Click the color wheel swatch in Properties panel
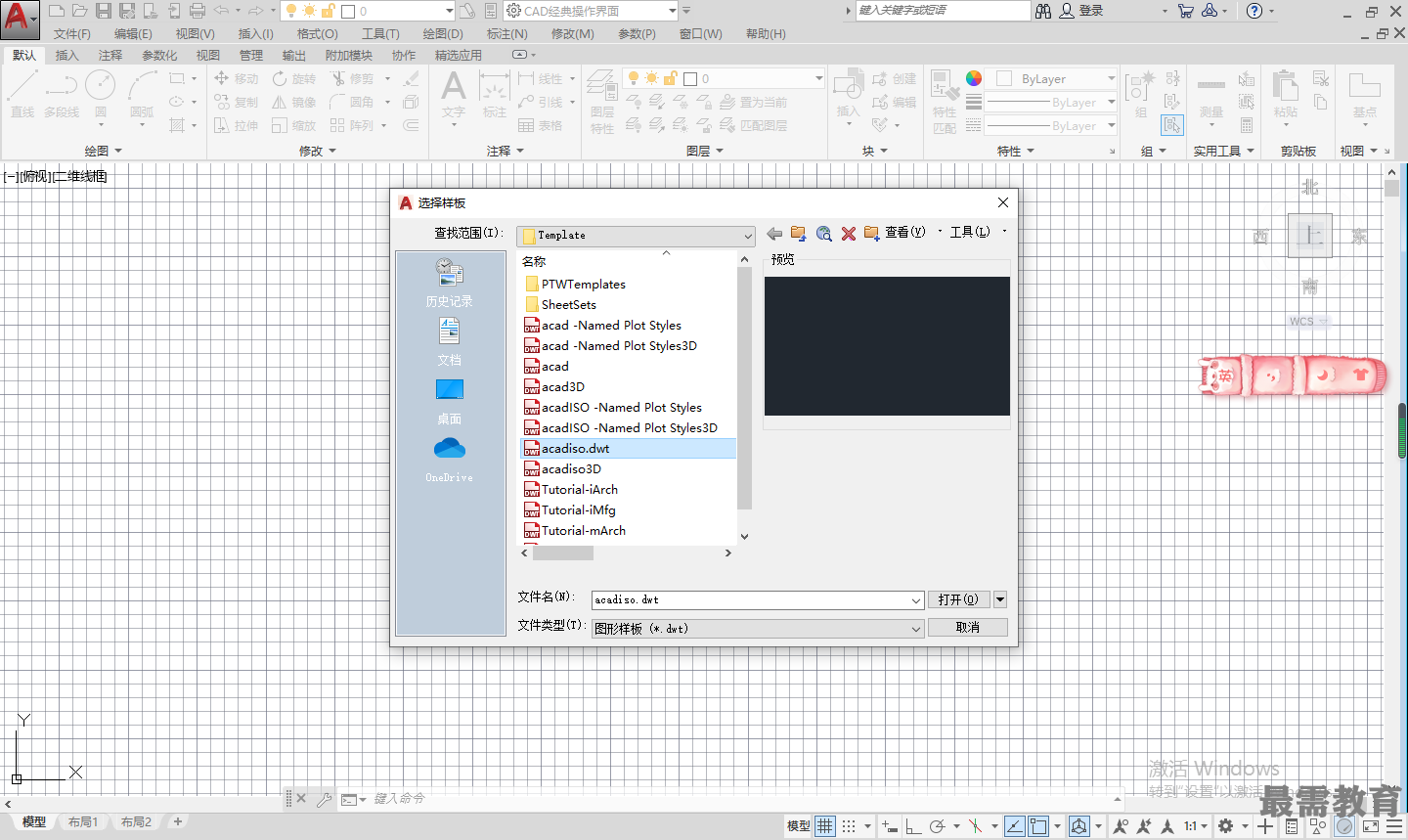The width and height of the screenshot is (1408, 840). click(974, 78)
